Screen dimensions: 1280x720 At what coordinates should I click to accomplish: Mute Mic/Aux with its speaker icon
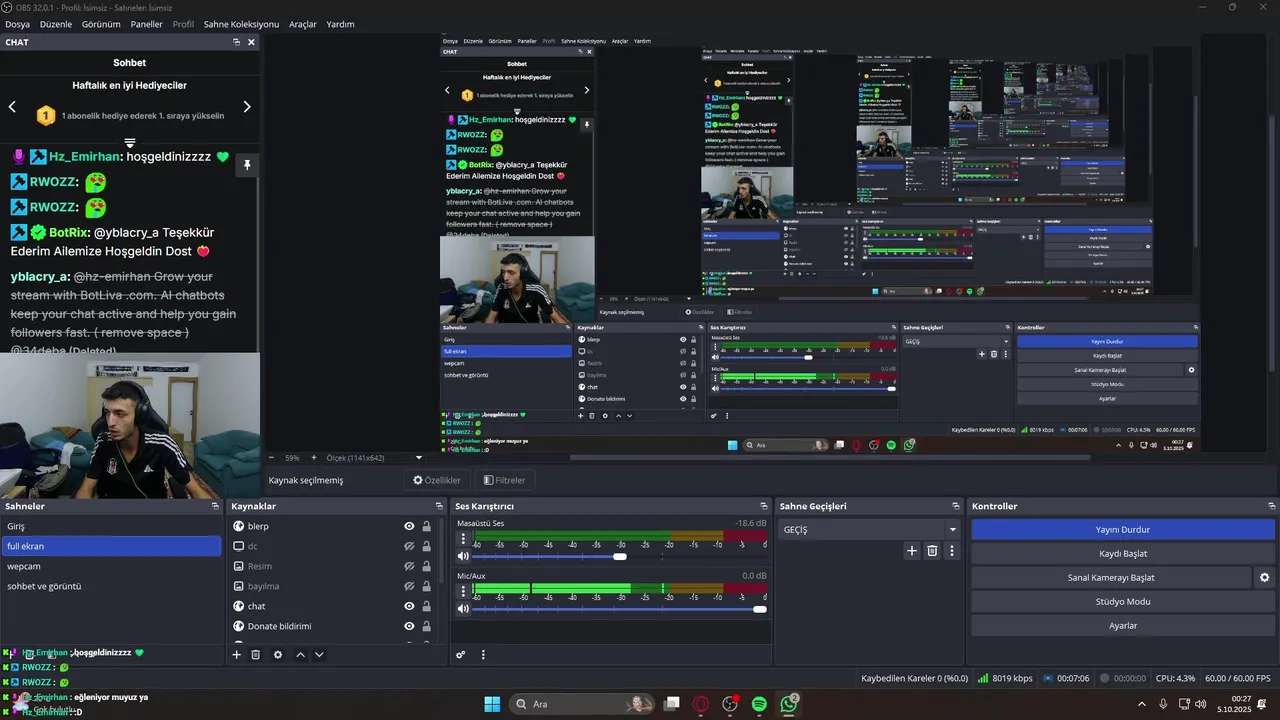click(x=463, y=609)
